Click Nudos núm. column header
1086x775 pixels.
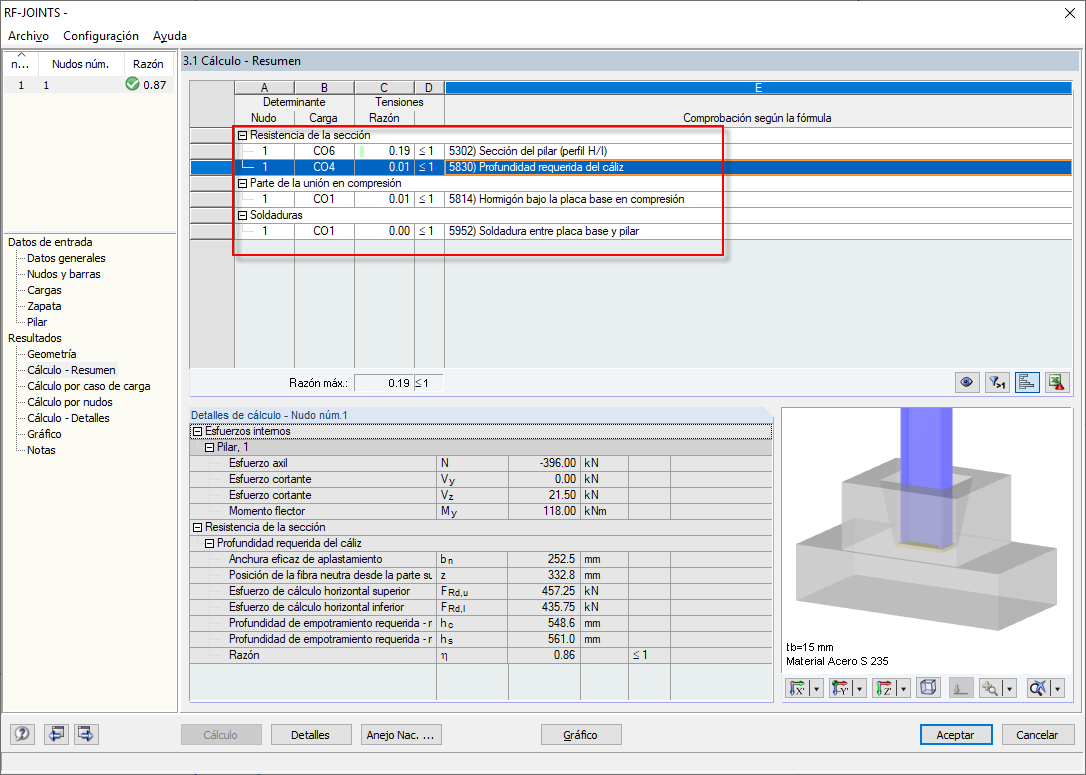coord(81,64)
